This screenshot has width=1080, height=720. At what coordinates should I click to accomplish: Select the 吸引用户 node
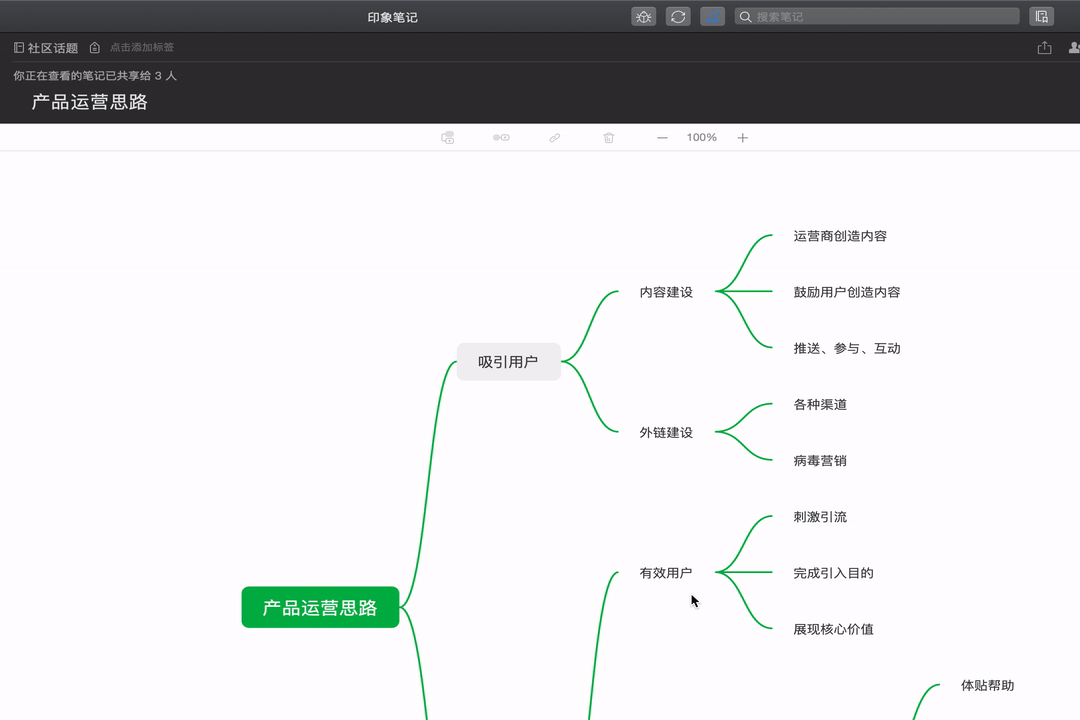[508, 362]
